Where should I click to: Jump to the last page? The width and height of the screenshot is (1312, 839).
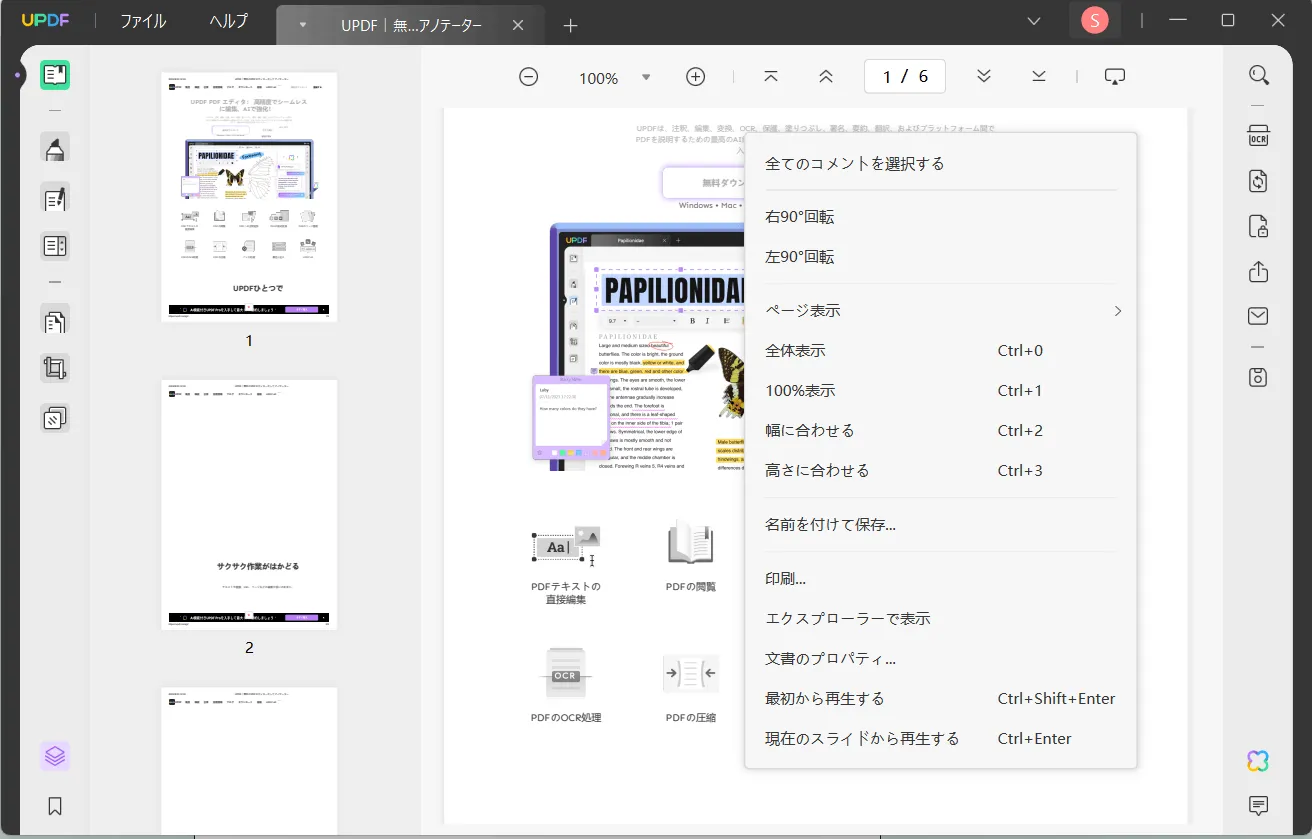(1039, 77)
